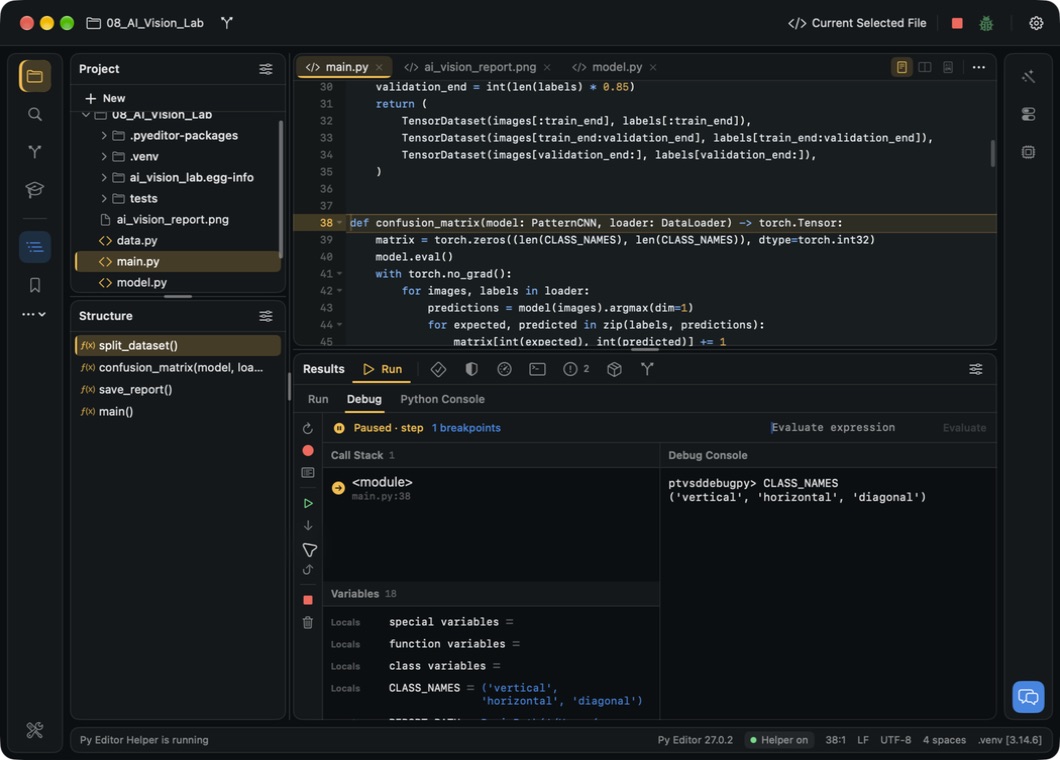The height and width of the screenshot is (760, 1060).
Task: Click the terminal icon in Results toolbar
Action: (537, 369)
